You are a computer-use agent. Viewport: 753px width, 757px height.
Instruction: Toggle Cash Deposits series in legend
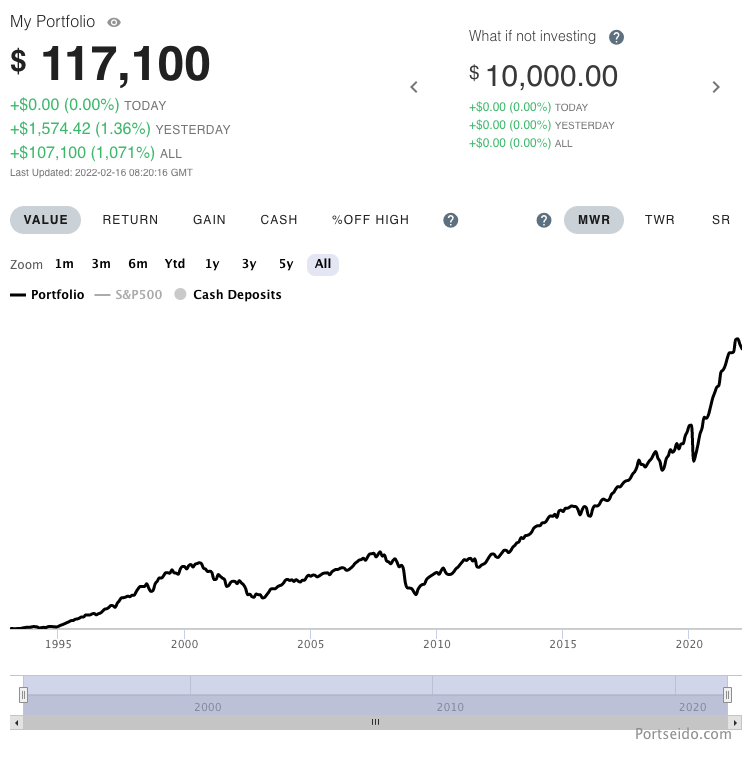(228, 295)
